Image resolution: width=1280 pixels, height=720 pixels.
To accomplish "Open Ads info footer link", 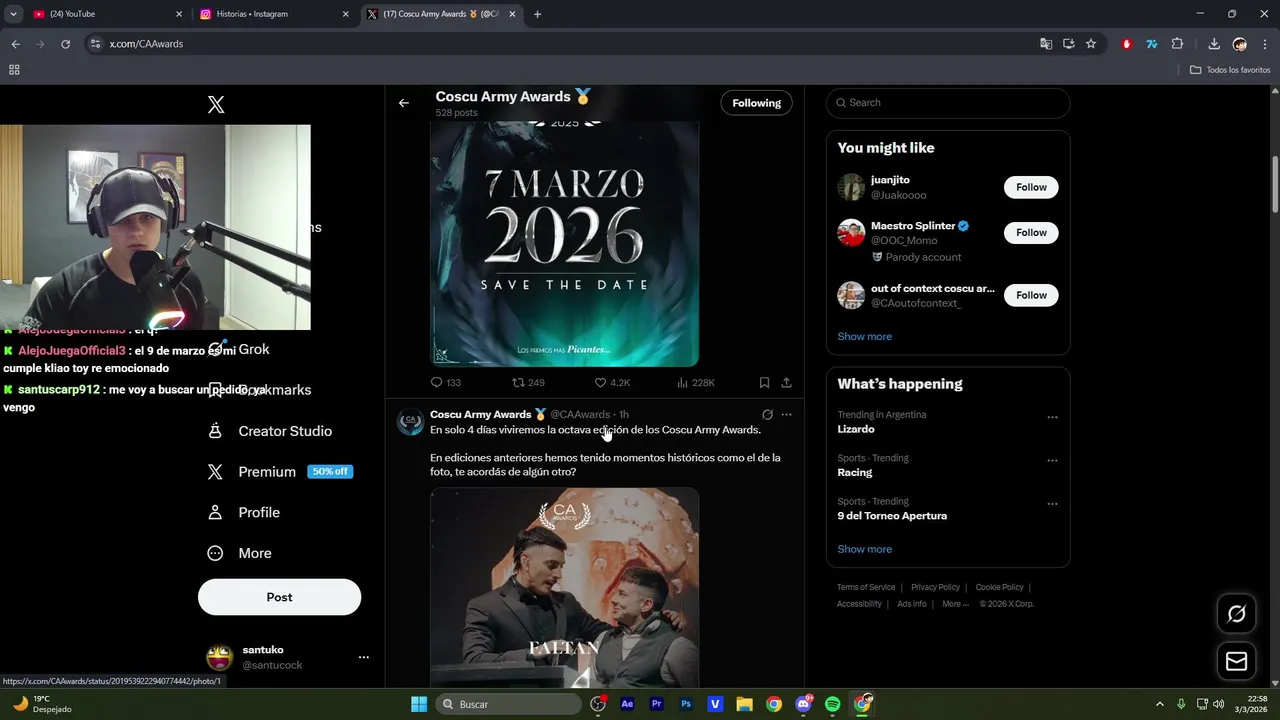I will [x=912, y=604].
